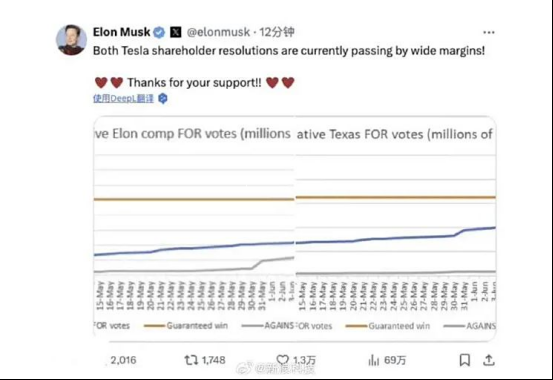Click the Weibo watermark logo

coord(245,369)
